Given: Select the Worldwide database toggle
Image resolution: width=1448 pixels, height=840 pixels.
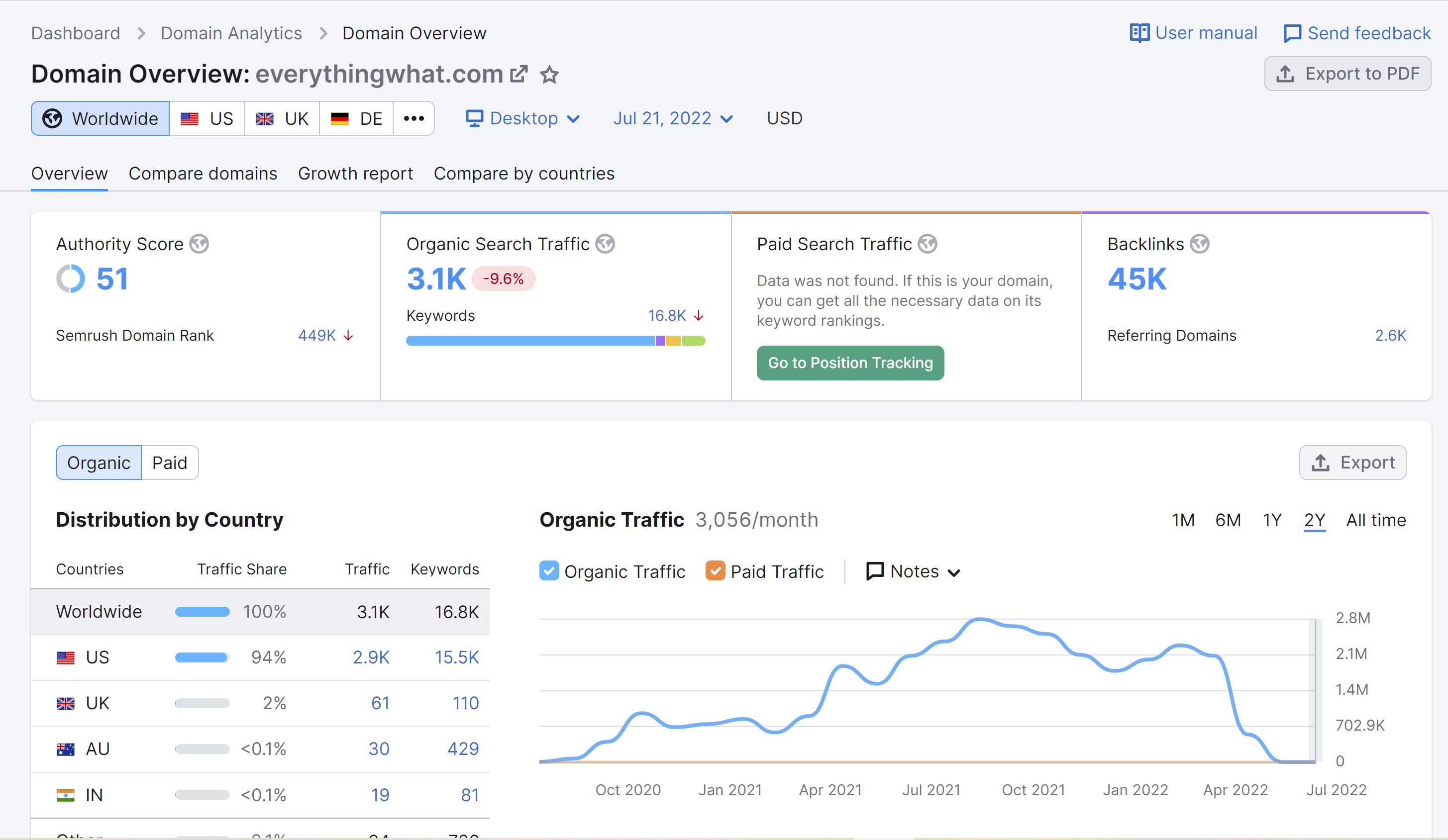Looking at the screenshot, I should click(100, 119).
